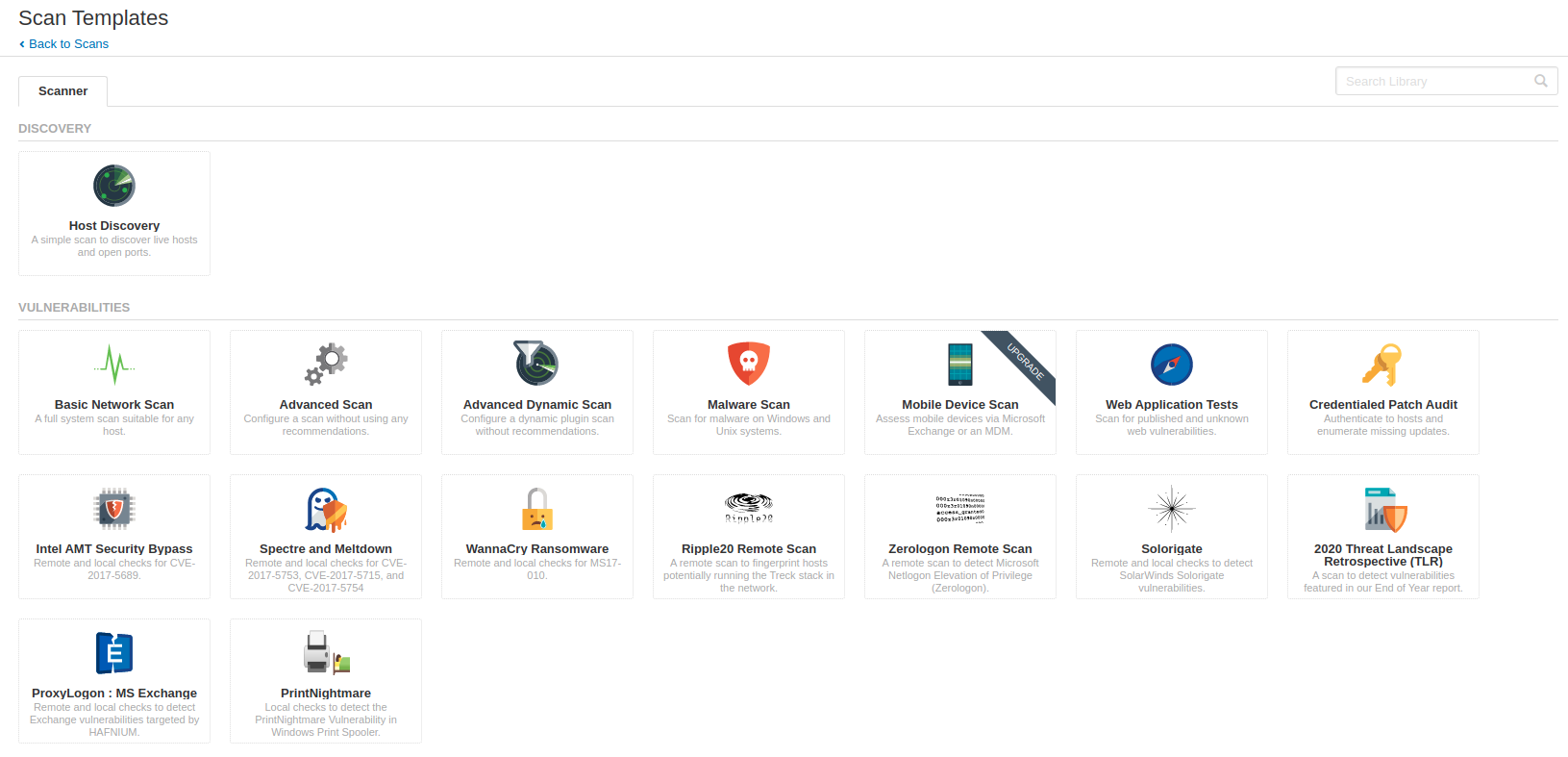Select the WannaCry Ransomware padlock icon
1568x757 pixels.
pyautogui.click(x=537, y=509)
